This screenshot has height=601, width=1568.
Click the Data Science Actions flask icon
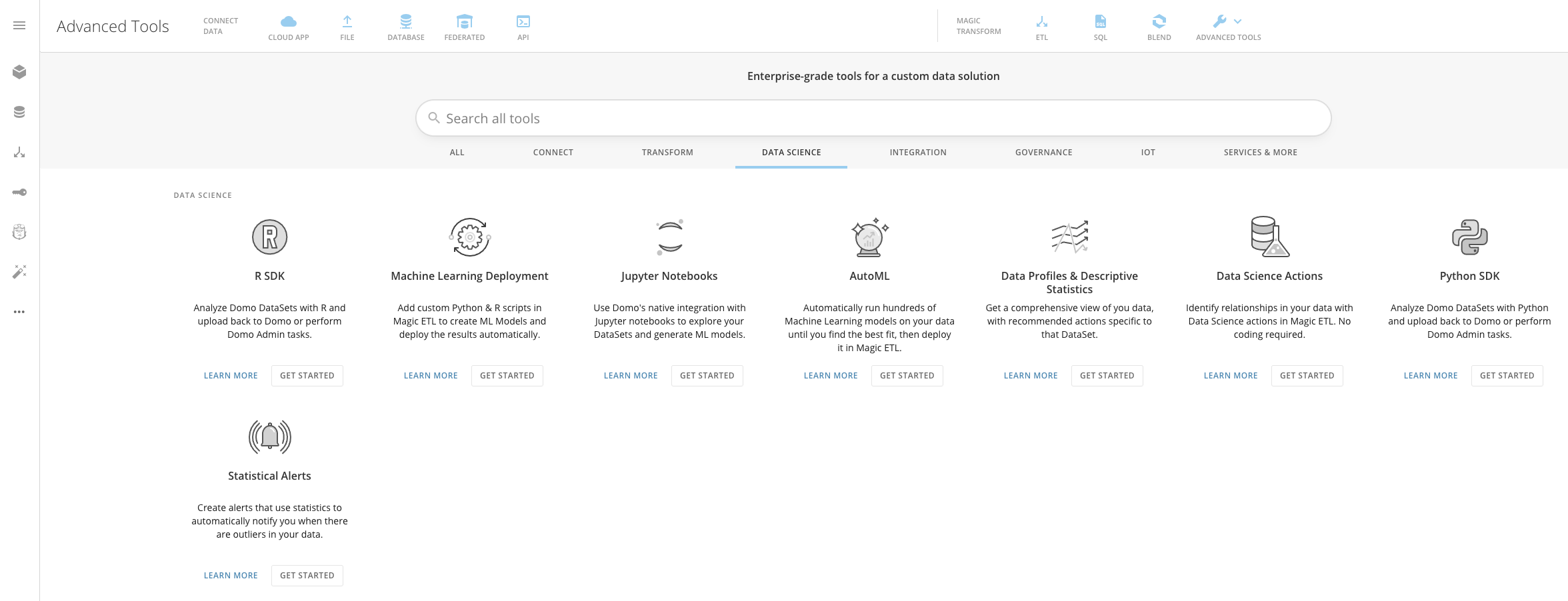coord(1270,237)
